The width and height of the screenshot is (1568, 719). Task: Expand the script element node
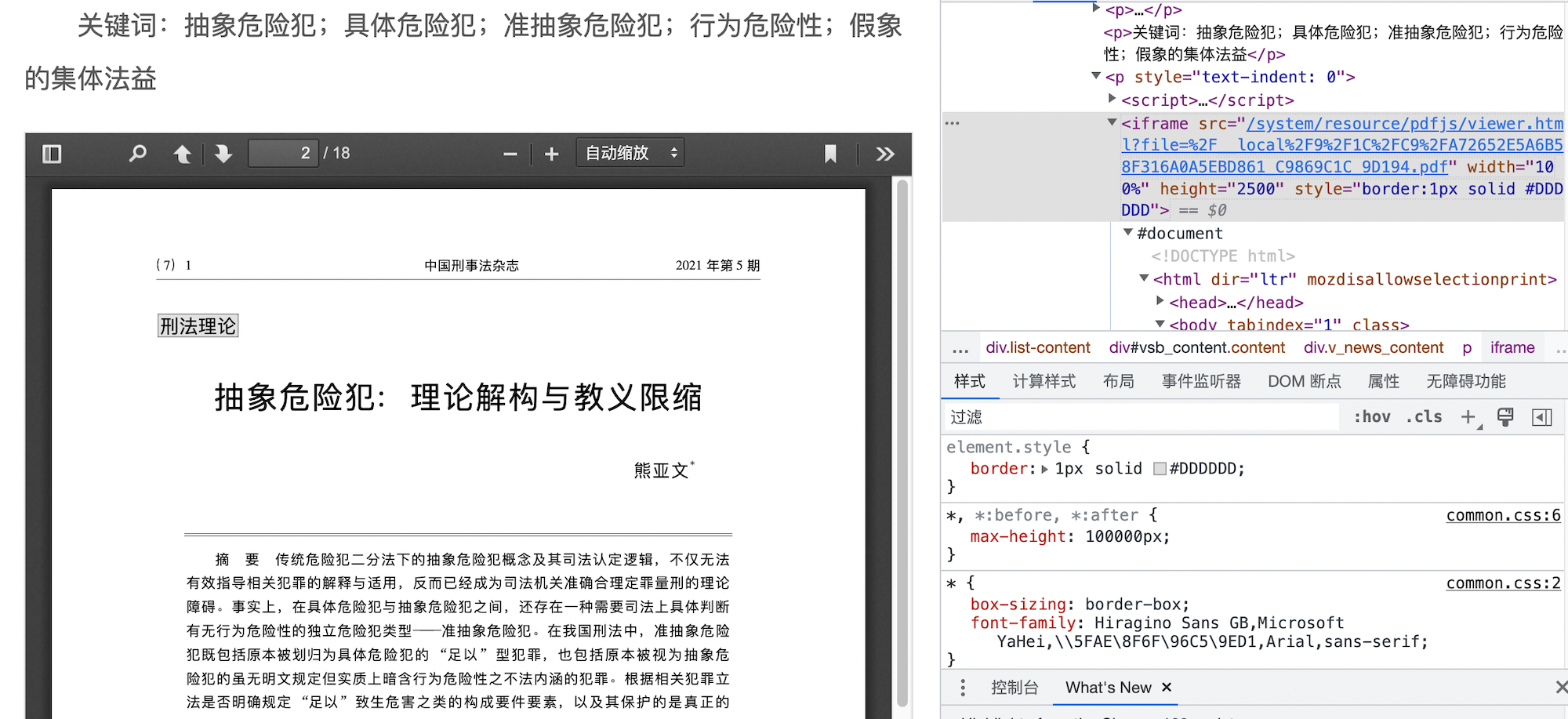1112,99
